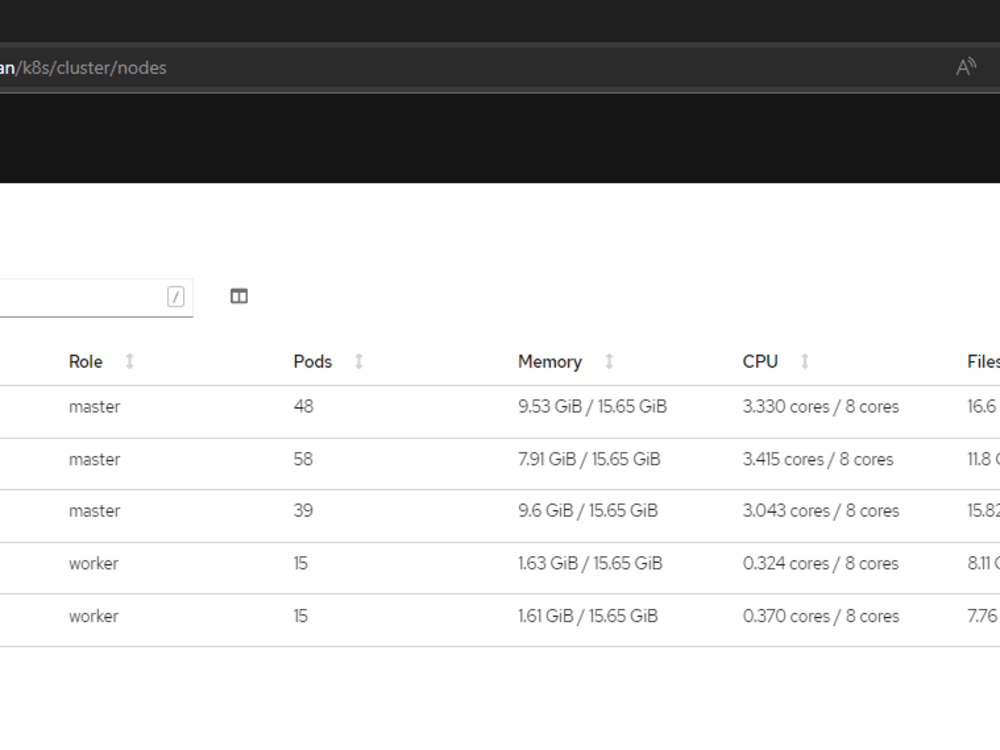Focus the node search filter field
This screenshot has height=750, width=1000.
[80, 297]
